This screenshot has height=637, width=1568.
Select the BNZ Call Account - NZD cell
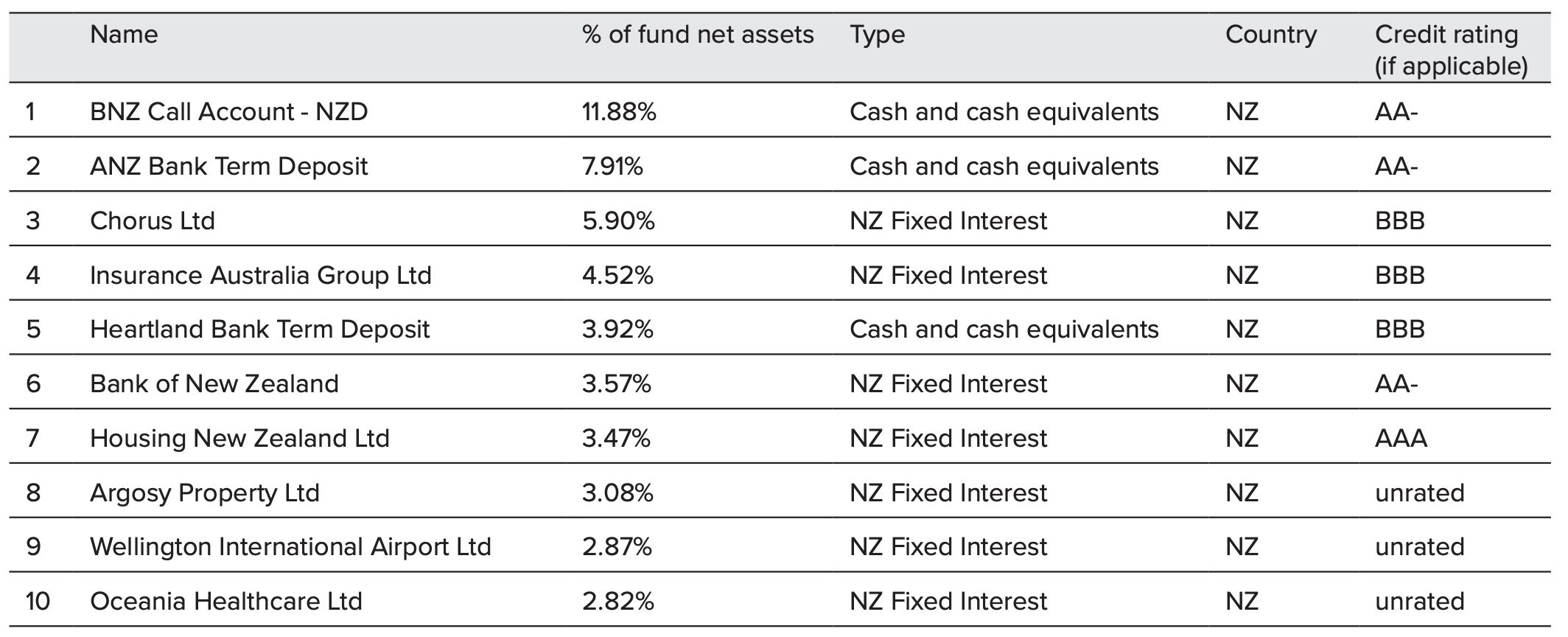coord(228,111)
